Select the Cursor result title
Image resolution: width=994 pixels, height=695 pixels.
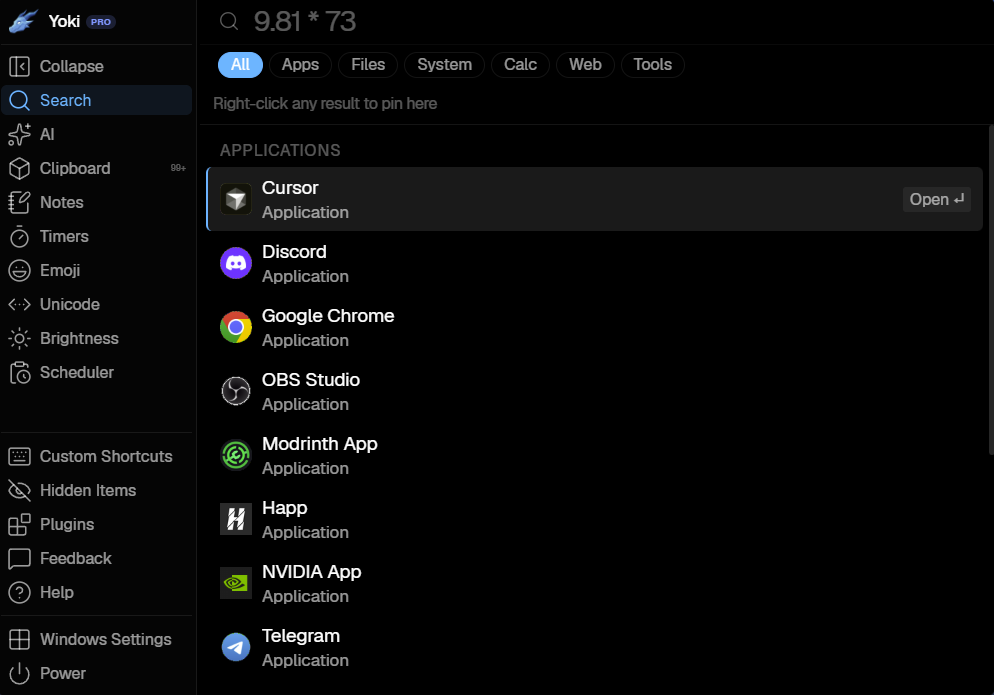click(290, 188)
